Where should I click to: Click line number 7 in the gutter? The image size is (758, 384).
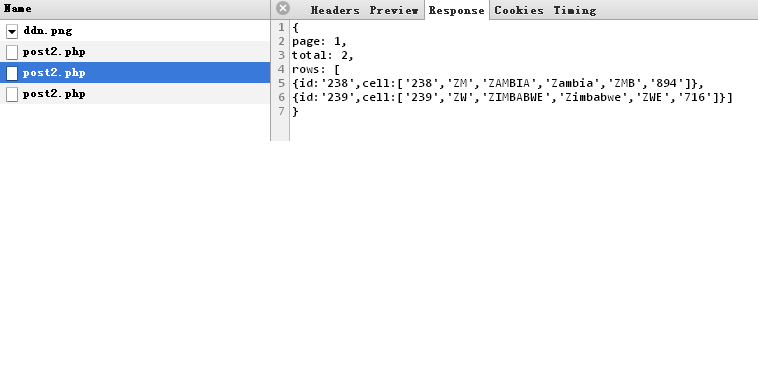(281, 111)
